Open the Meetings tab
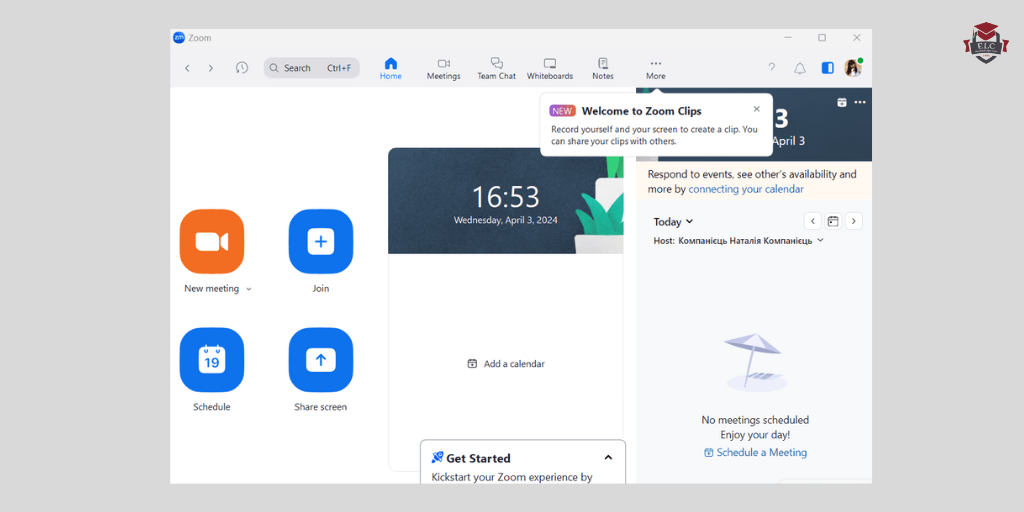 tap(443, 69)
